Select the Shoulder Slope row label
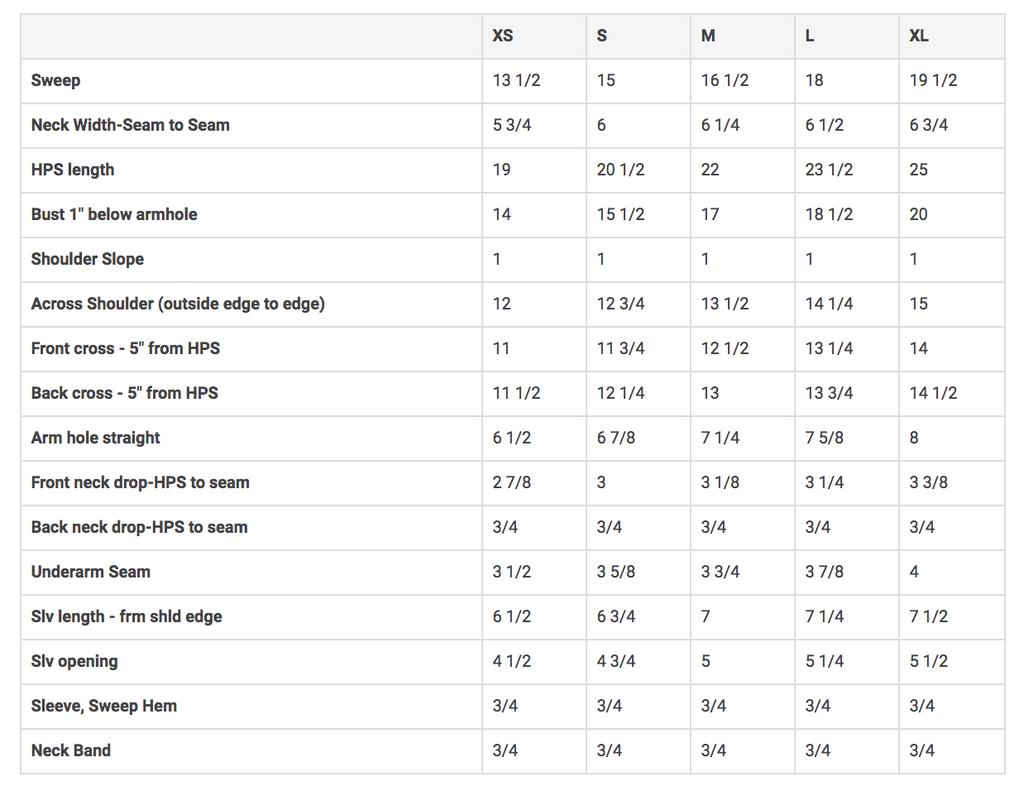This screenshot has width=1024, height=791. click(x=88, y=259)
